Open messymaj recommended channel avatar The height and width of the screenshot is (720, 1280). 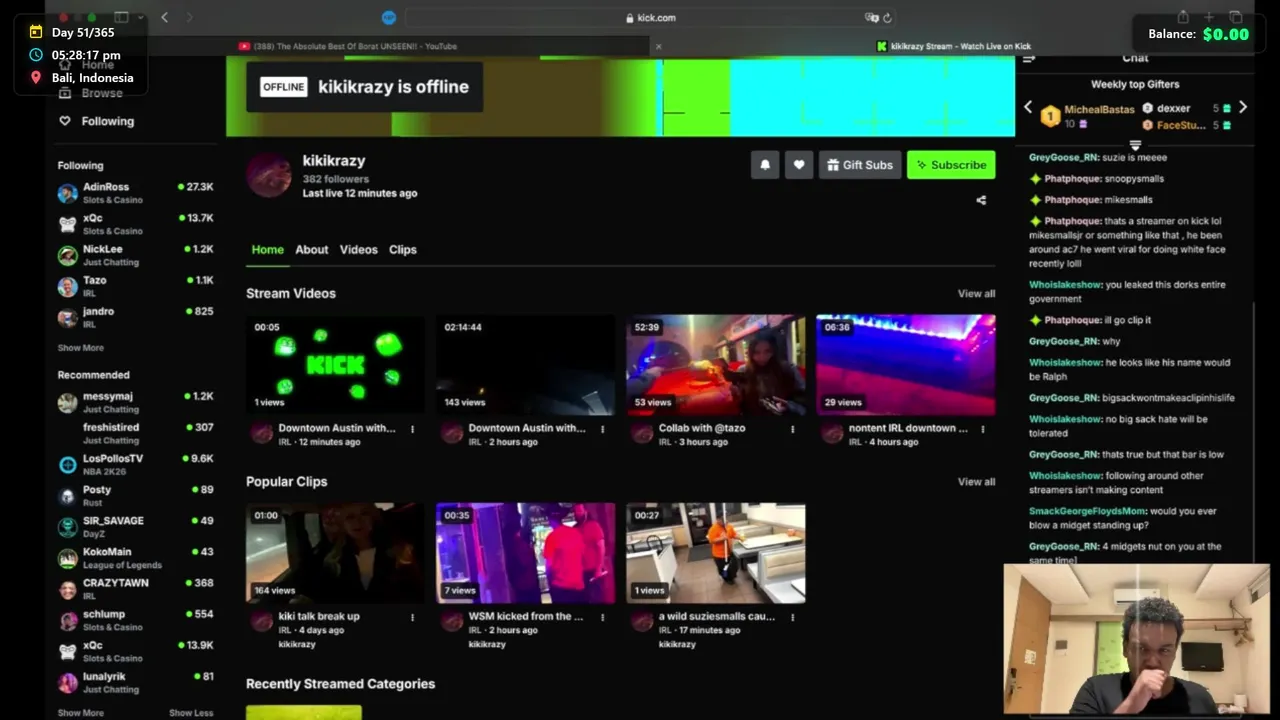click(67, 402)
